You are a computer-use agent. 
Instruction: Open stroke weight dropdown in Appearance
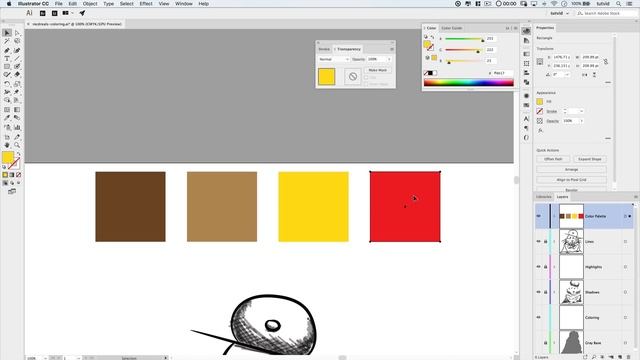[581, 111]
